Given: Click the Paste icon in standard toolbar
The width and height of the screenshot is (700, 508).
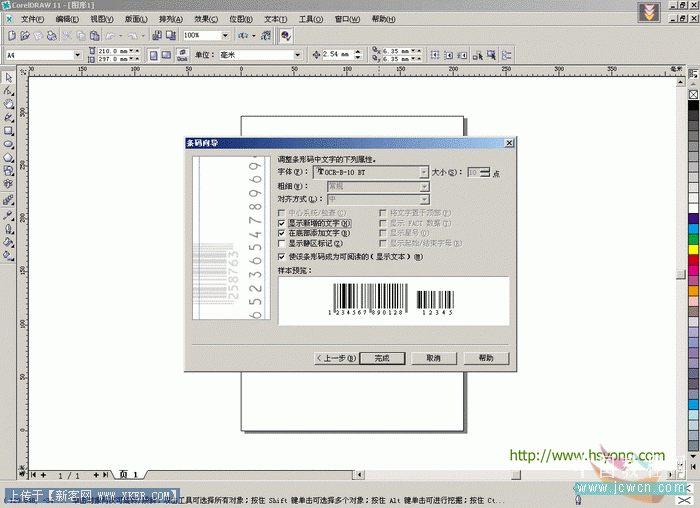Looking at the screenshot, I should (94, 35).
